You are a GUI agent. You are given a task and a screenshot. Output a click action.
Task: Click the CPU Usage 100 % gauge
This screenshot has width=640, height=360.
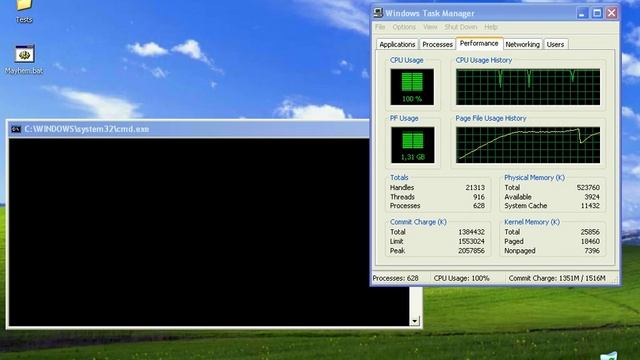pyautogui.click(x=412, y=87)
